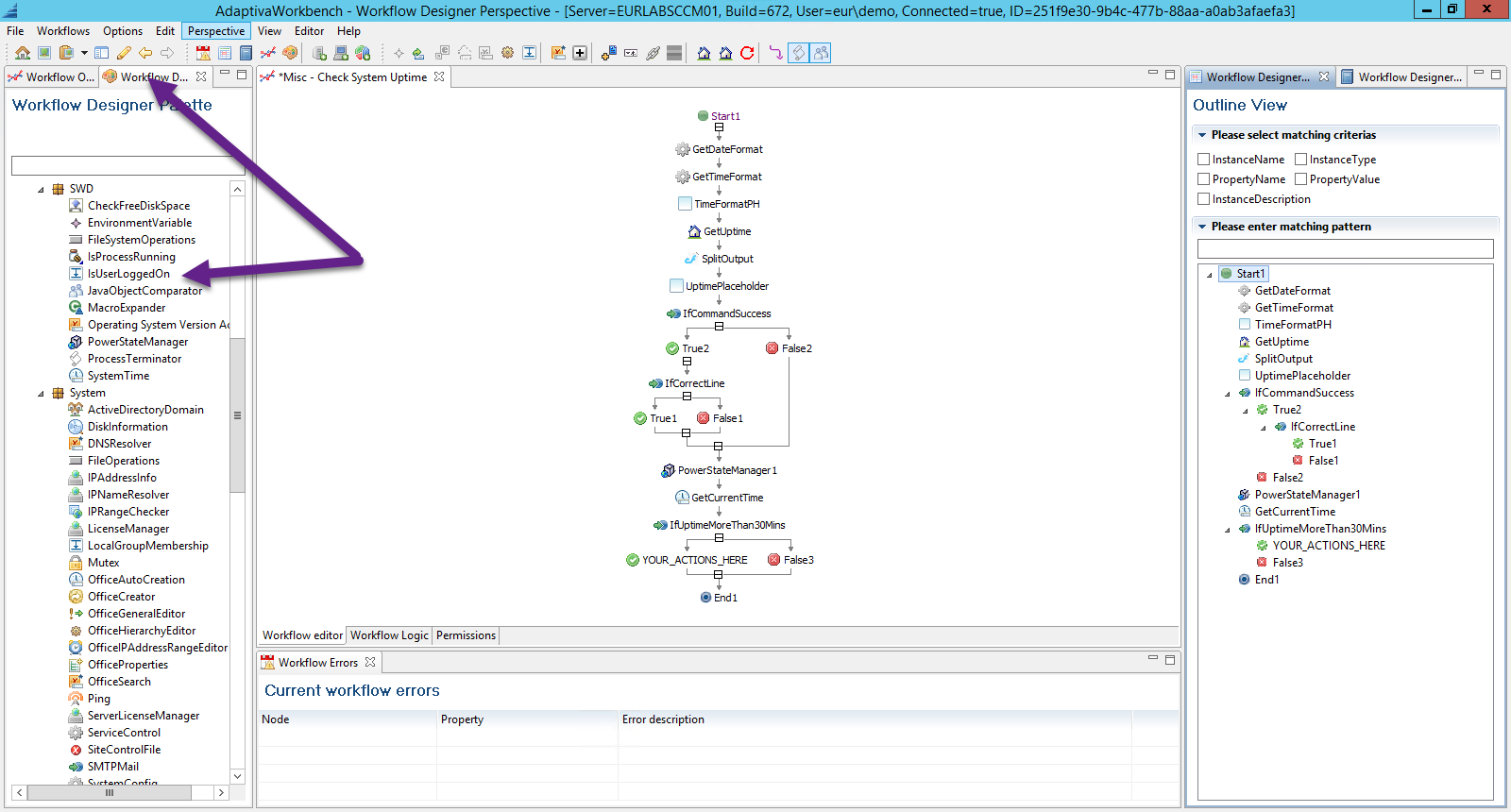Viewport: 1511px width, 812px height.
Task: Switch to the Workflow O... tab
Action: [x=51, y=77]
